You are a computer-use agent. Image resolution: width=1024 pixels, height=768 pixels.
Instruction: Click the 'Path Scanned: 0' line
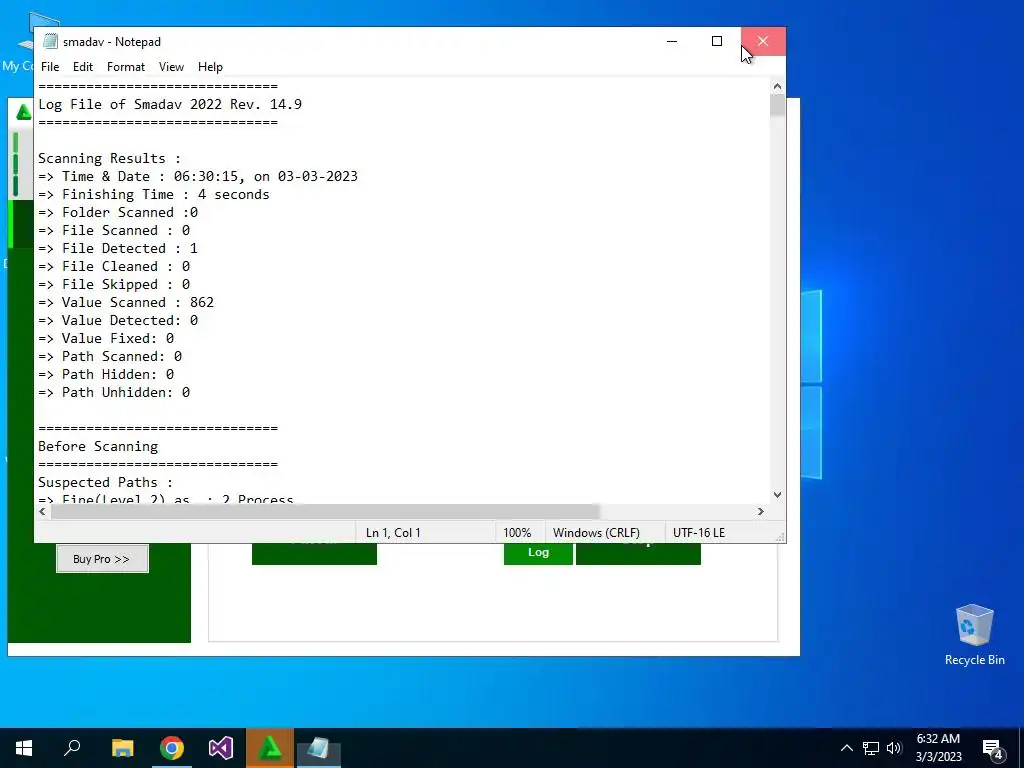click(110, 357)
